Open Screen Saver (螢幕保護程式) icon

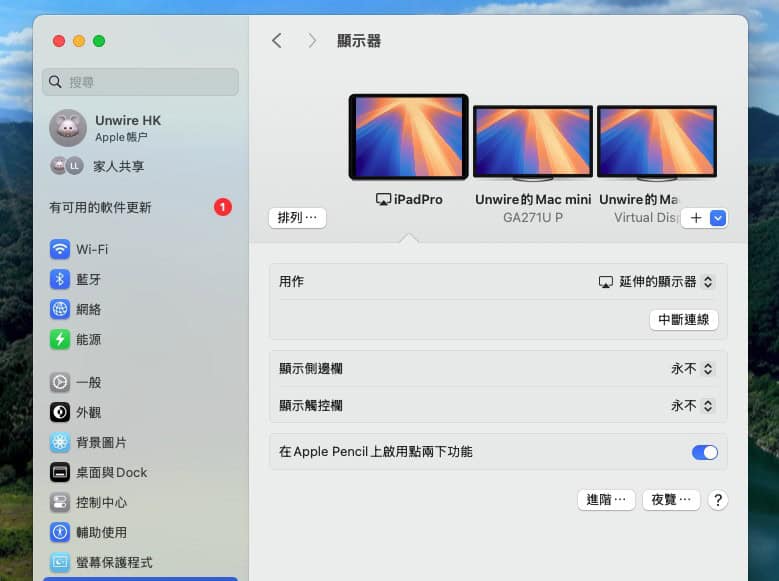click(x=60, y=562)
